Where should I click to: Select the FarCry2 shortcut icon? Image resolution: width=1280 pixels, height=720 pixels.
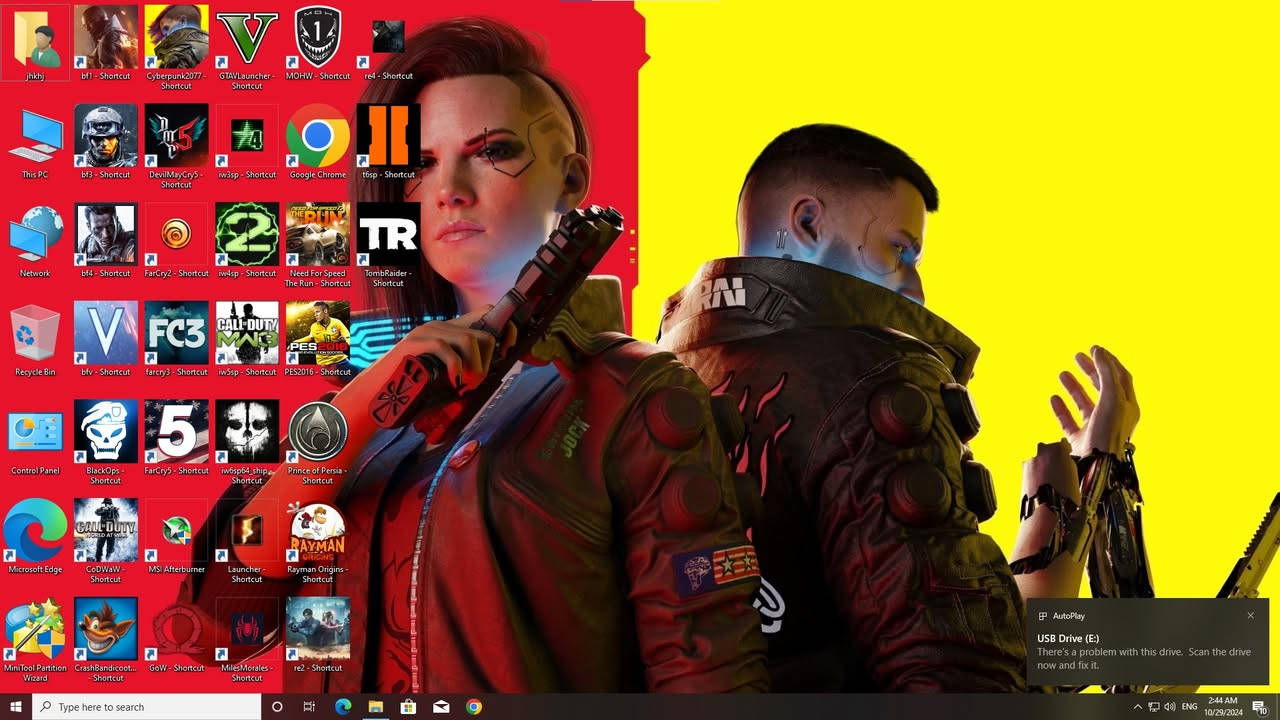pos(176,241)
